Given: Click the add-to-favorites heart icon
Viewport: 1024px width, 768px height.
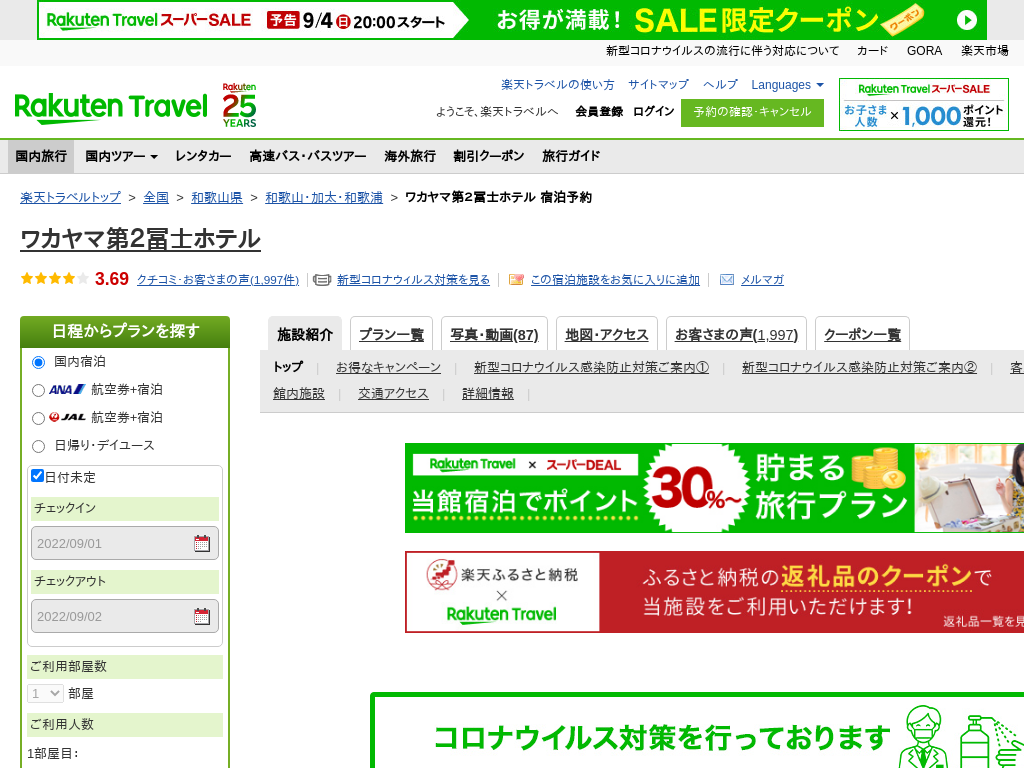Looking at the screenshot, I should click(516, 280).
